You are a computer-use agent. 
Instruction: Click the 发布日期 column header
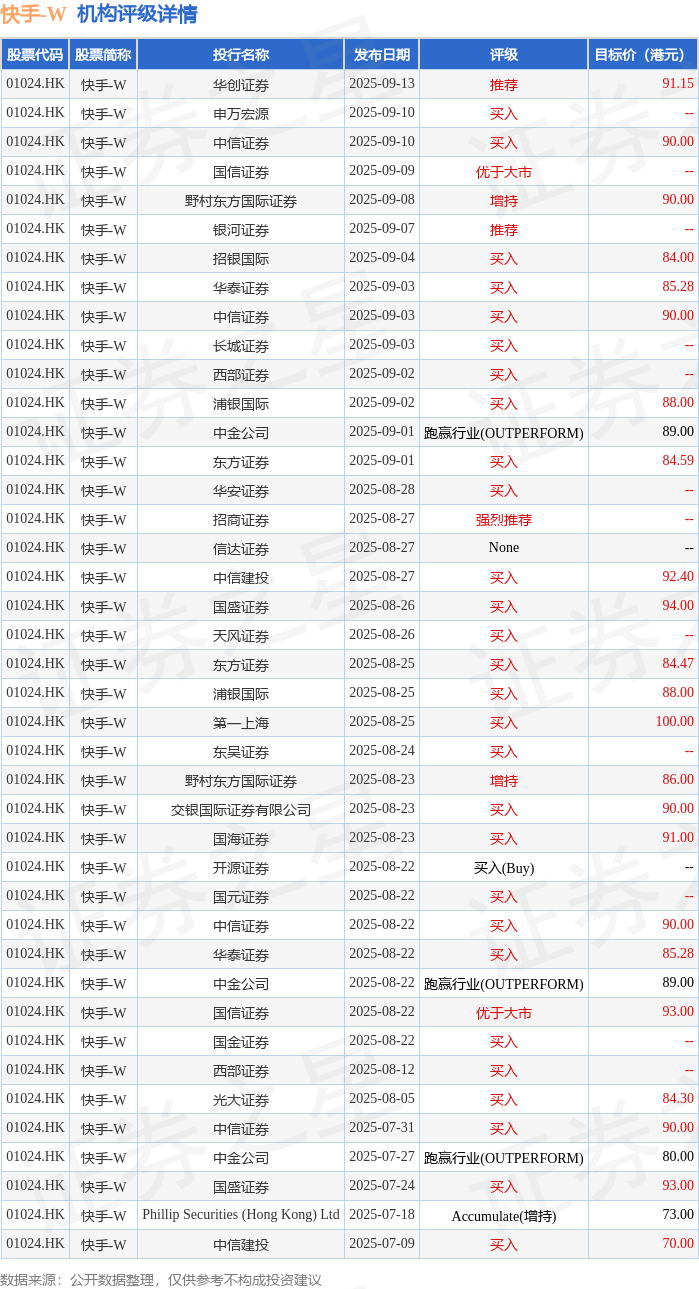pyautogui.click(x=381, y=55)
